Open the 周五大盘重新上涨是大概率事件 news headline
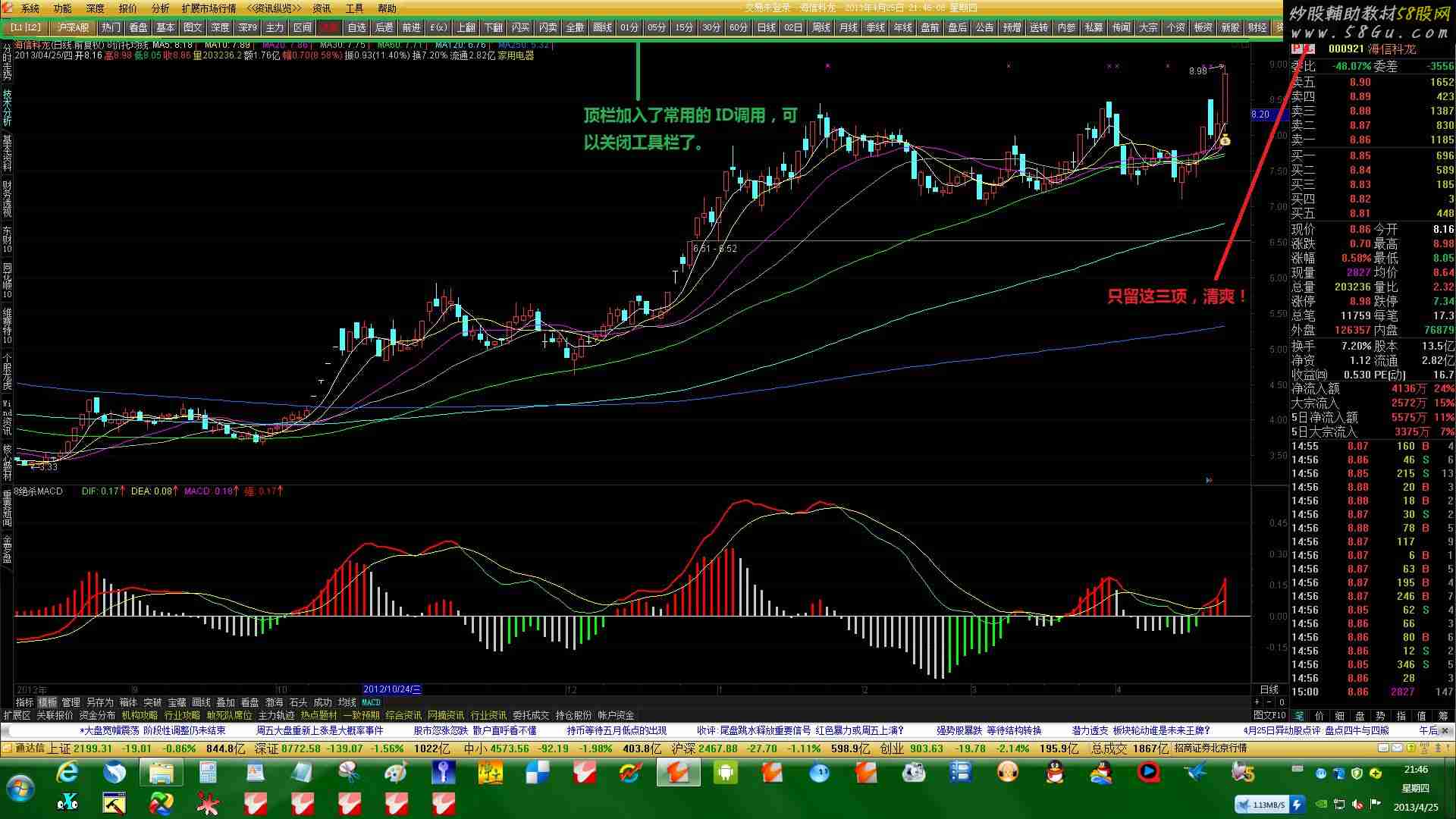Screen dimensions: 1456x819 [319, 730]
